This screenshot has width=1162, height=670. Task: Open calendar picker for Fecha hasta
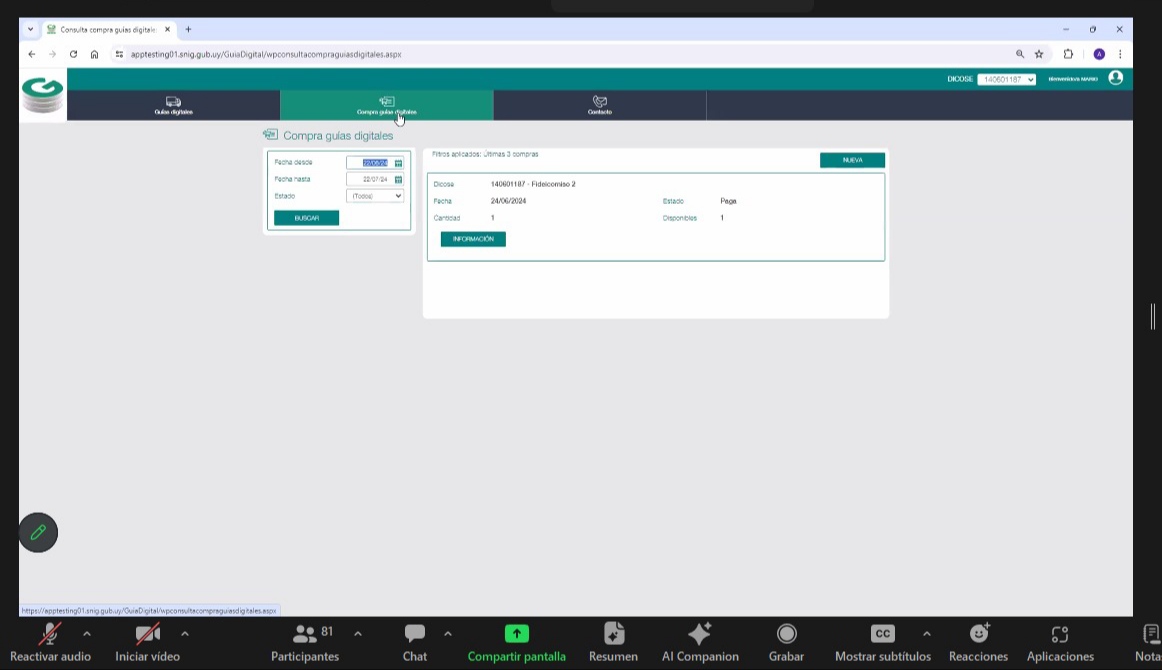point(399,179)
